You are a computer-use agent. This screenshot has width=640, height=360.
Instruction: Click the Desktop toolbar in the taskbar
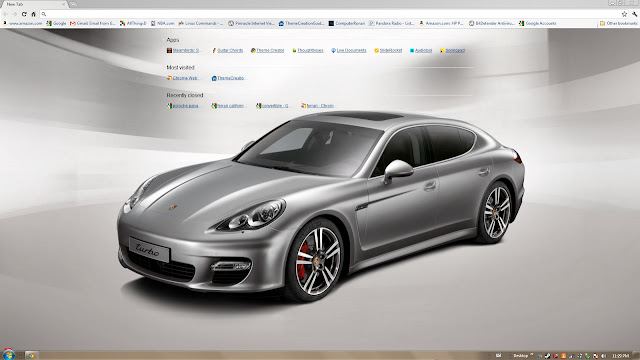(520, 356)
